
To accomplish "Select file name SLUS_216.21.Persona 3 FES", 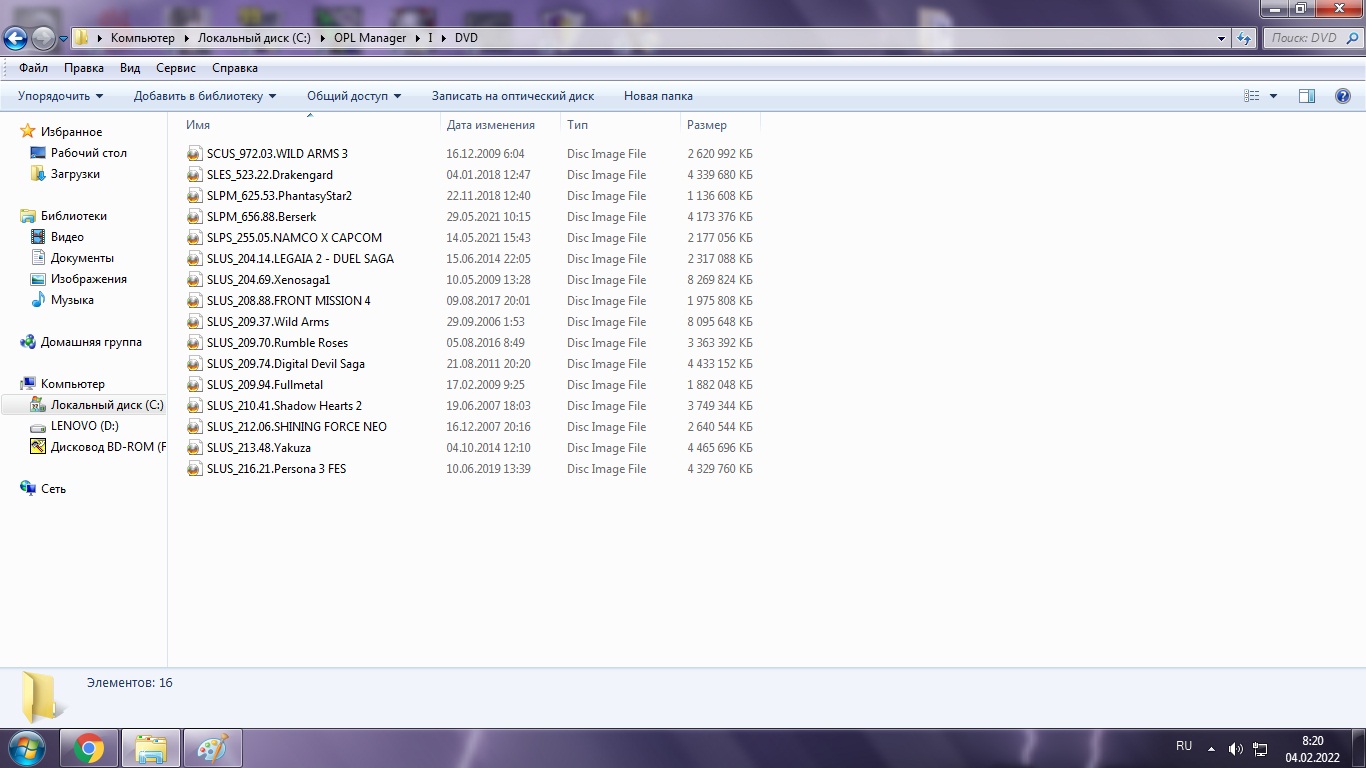I will click(x=277, y=469).
